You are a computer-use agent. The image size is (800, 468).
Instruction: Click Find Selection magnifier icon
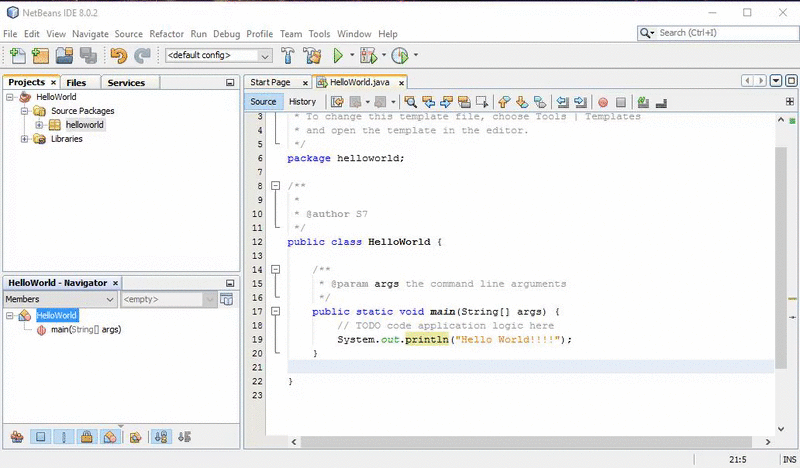pyautogui.click(x=410, y=102)
